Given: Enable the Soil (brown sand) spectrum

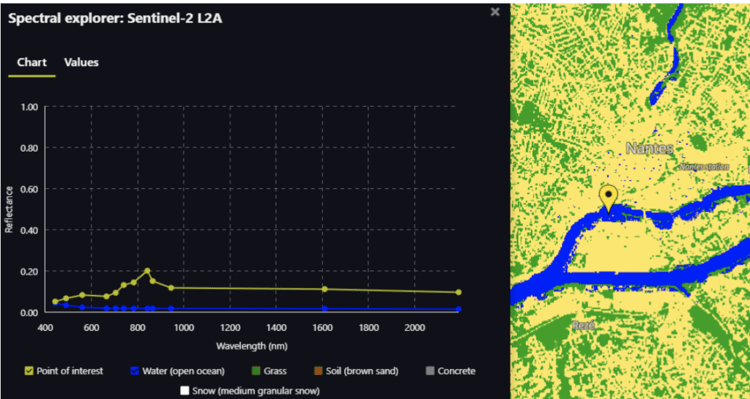Looking at the screenshot, I should pos(318,371).
